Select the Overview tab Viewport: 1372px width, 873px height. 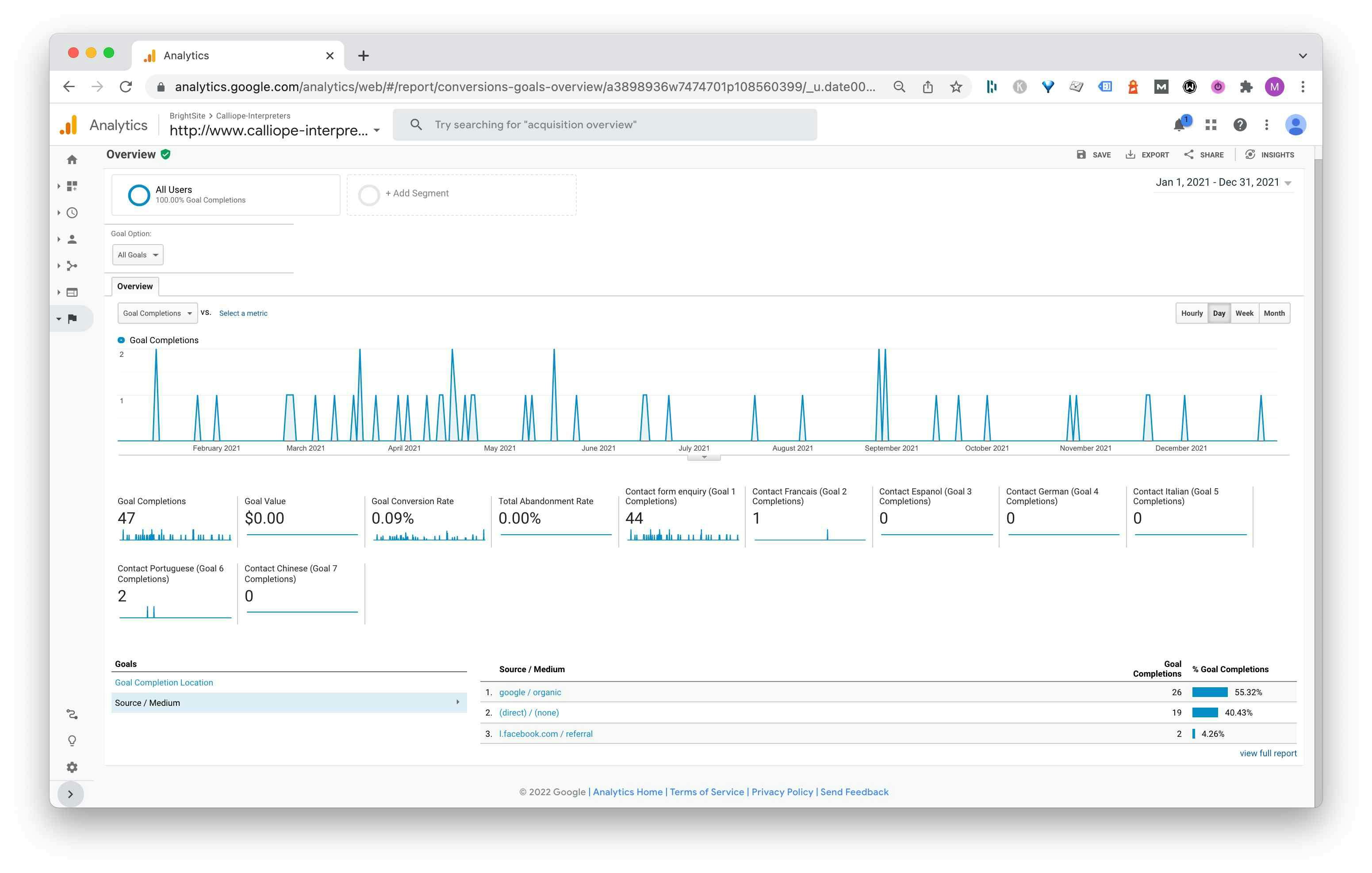tap(135, 287)
